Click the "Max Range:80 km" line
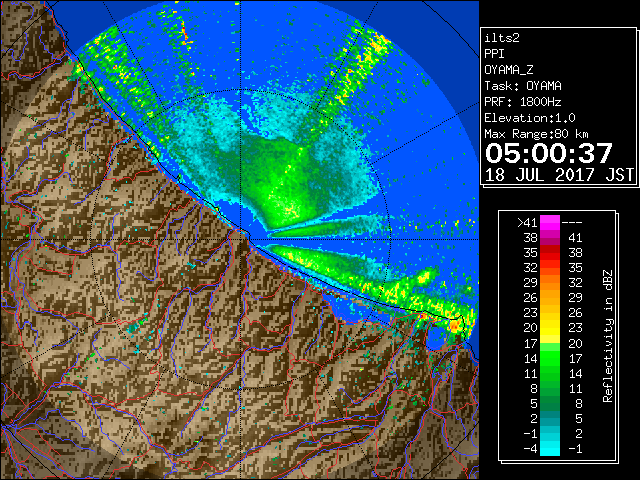This screenshot has width=640, height=480. [x=536, y=134]
